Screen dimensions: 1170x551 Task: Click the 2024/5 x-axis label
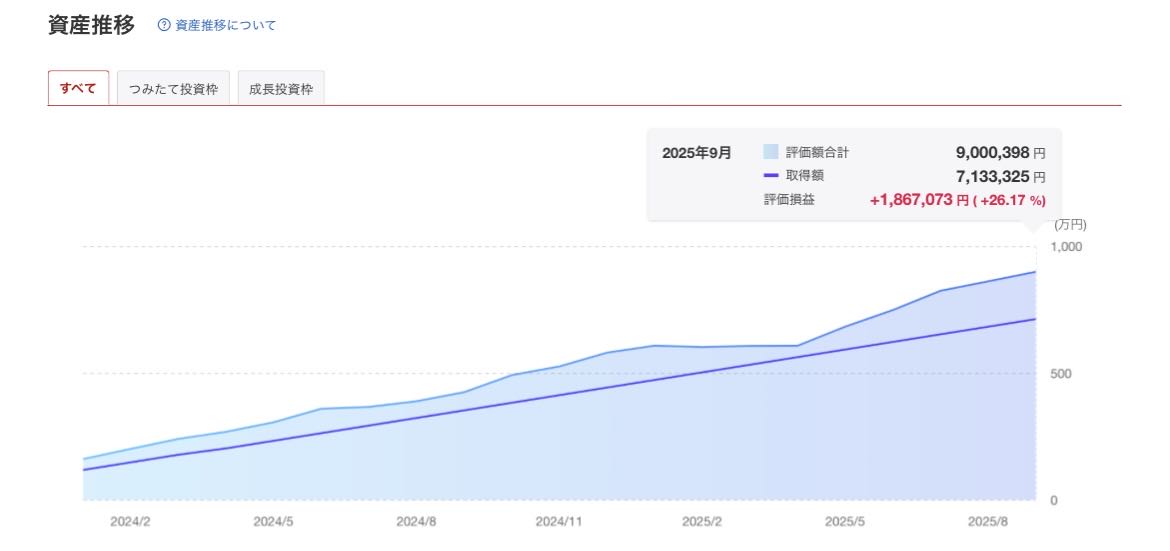273,521
